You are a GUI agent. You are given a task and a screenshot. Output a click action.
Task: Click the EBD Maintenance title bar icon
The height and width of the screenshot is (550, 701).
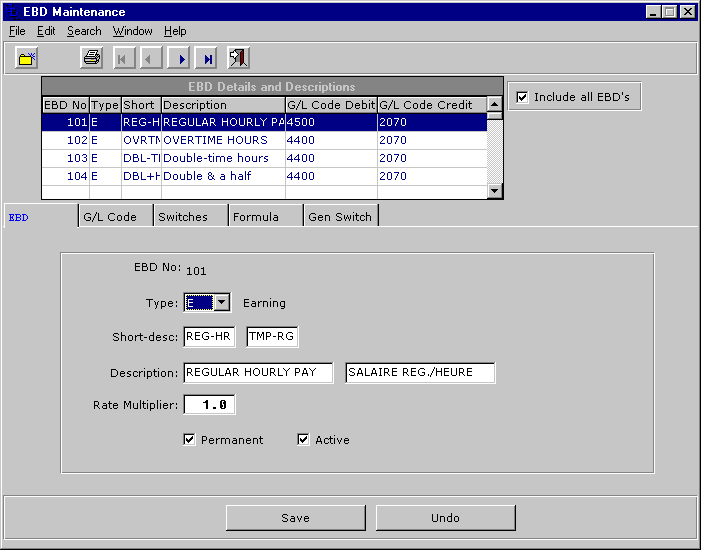11,11
